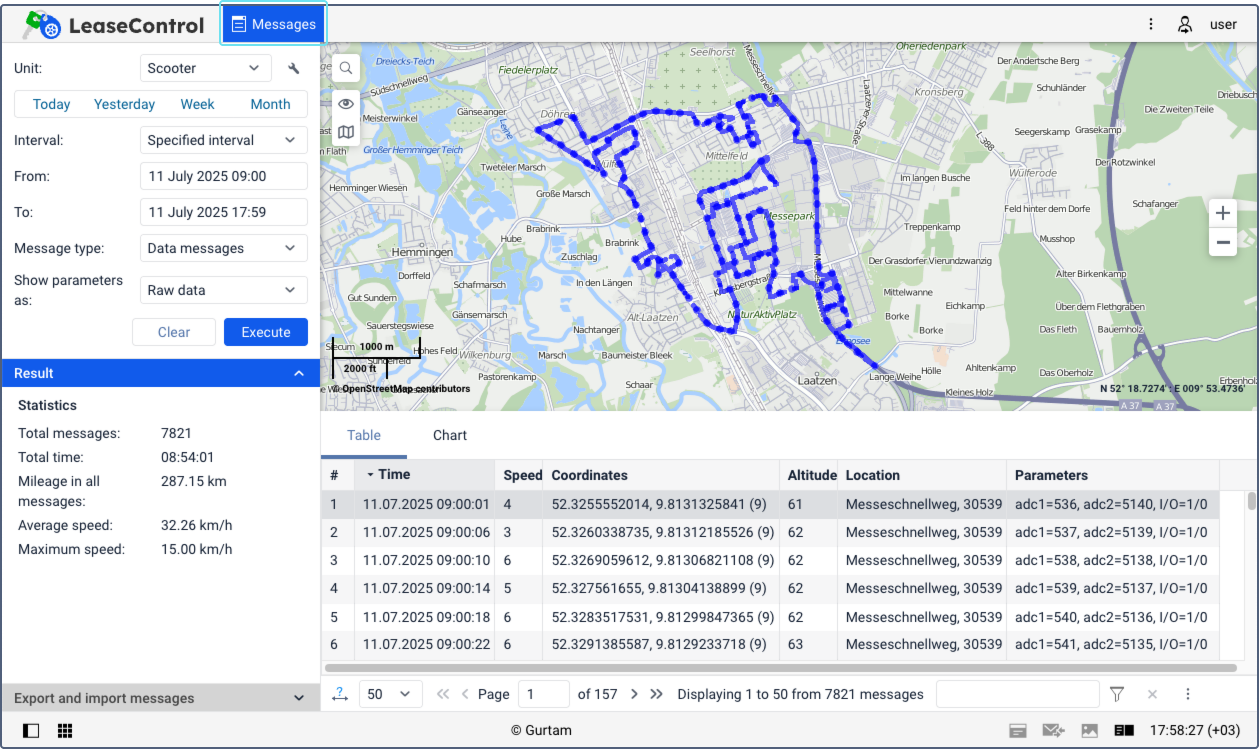Open the Message type dropdown
The height and width of the screenshot is (749, 1259).
[x=224, y=248]
